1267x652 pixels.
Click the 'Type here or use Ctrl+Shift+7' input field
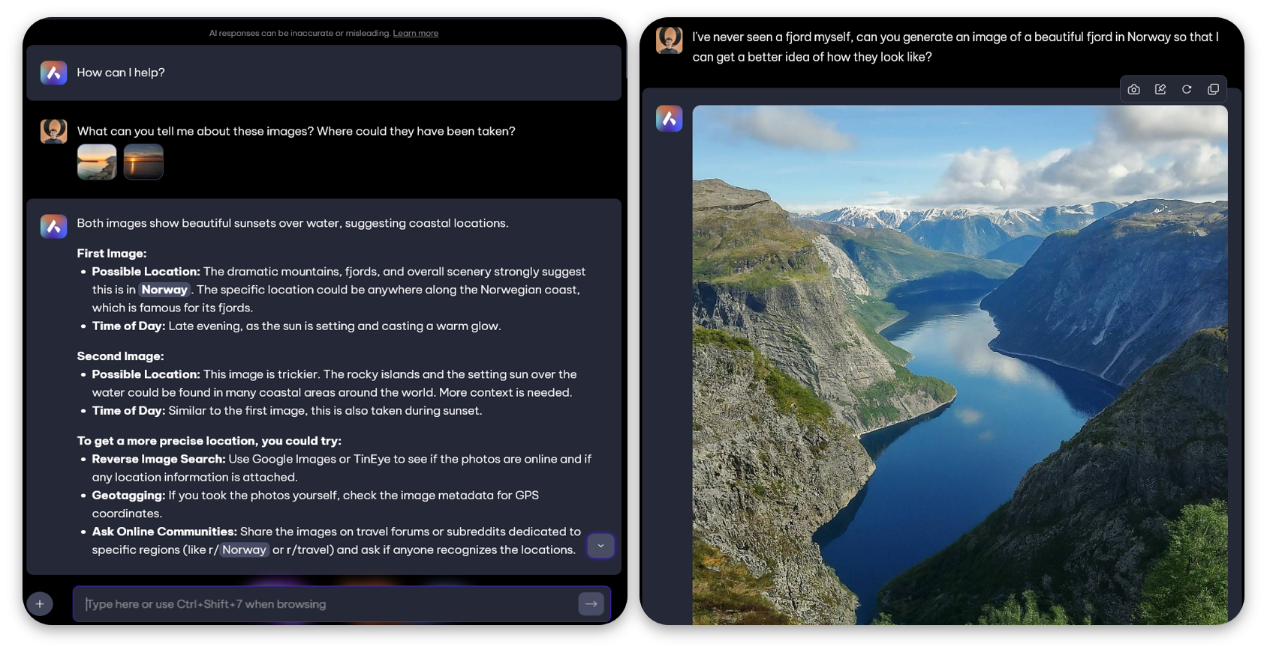(x=341, y=604)
